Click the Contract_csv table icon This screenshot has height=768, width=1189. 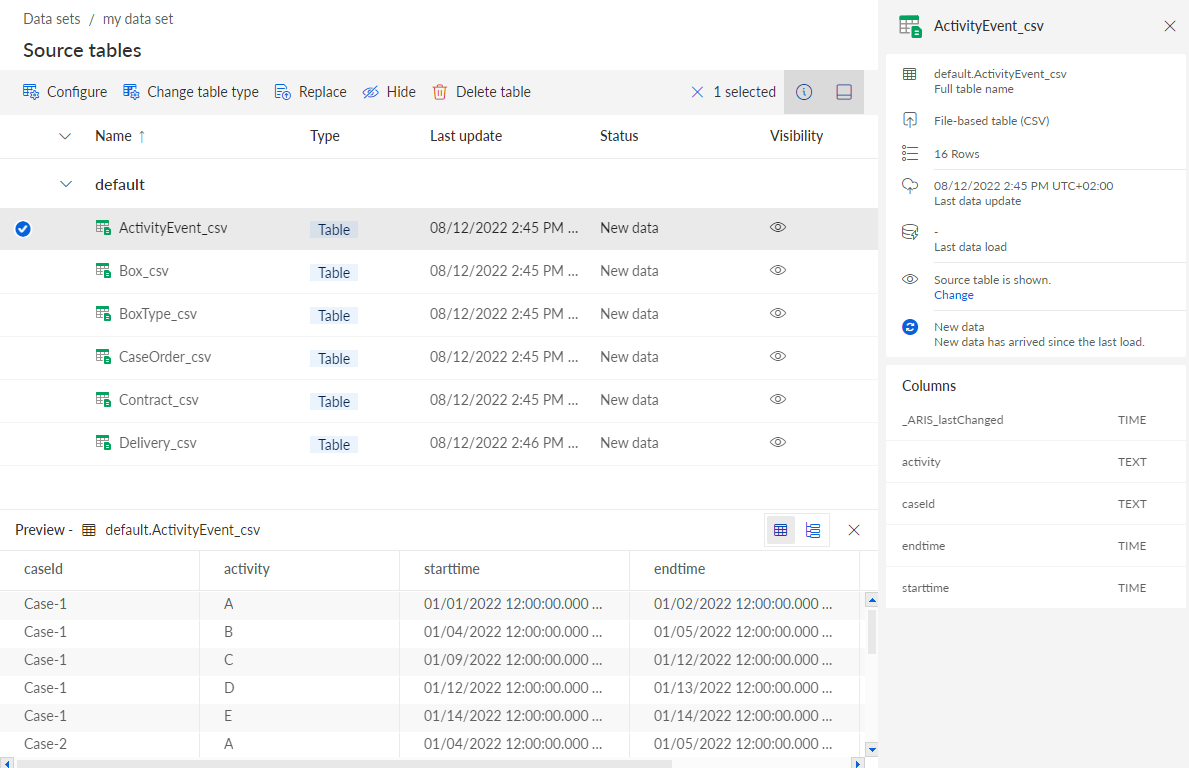pyautogui.click(x=103, y=399)
